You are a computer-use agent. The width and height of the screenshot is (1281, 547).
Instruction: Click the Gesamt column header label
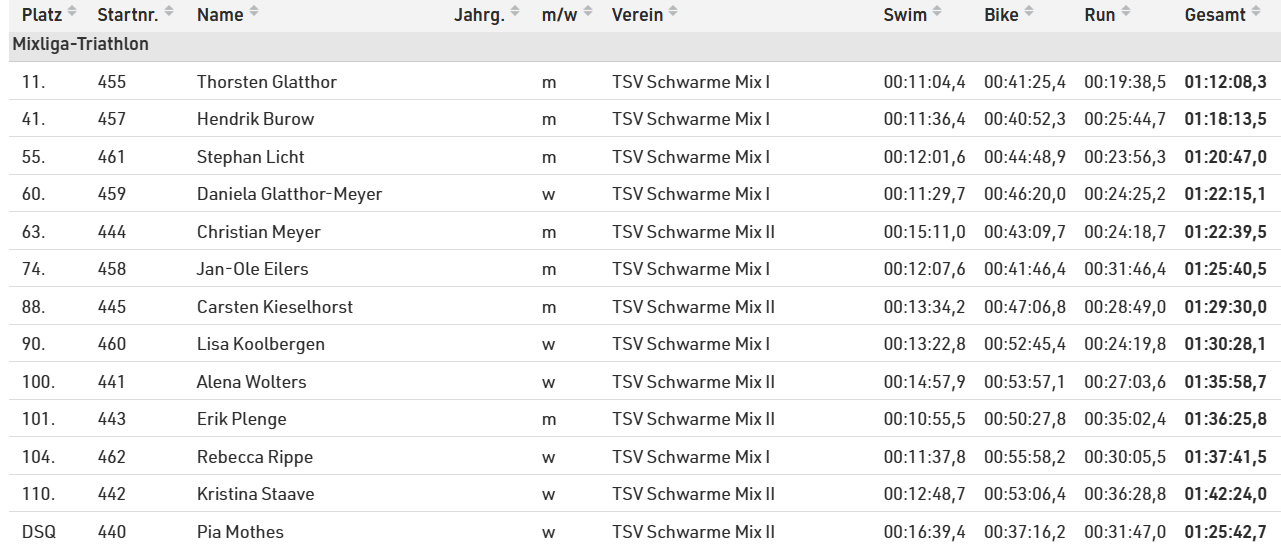click(1215, 15)
